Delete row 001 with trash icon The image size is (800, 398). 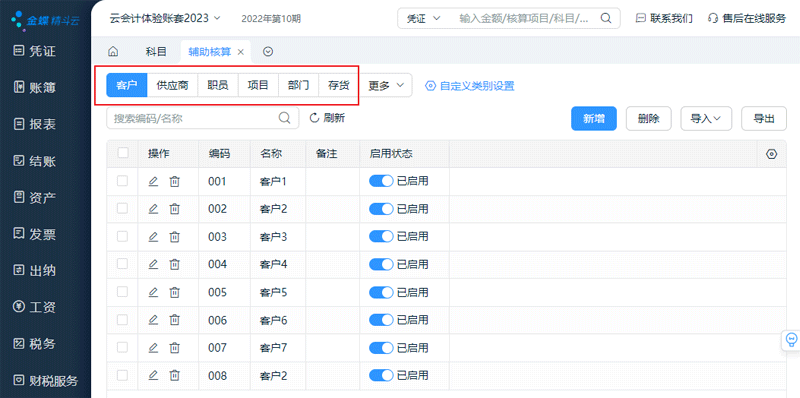coord(174,181)
